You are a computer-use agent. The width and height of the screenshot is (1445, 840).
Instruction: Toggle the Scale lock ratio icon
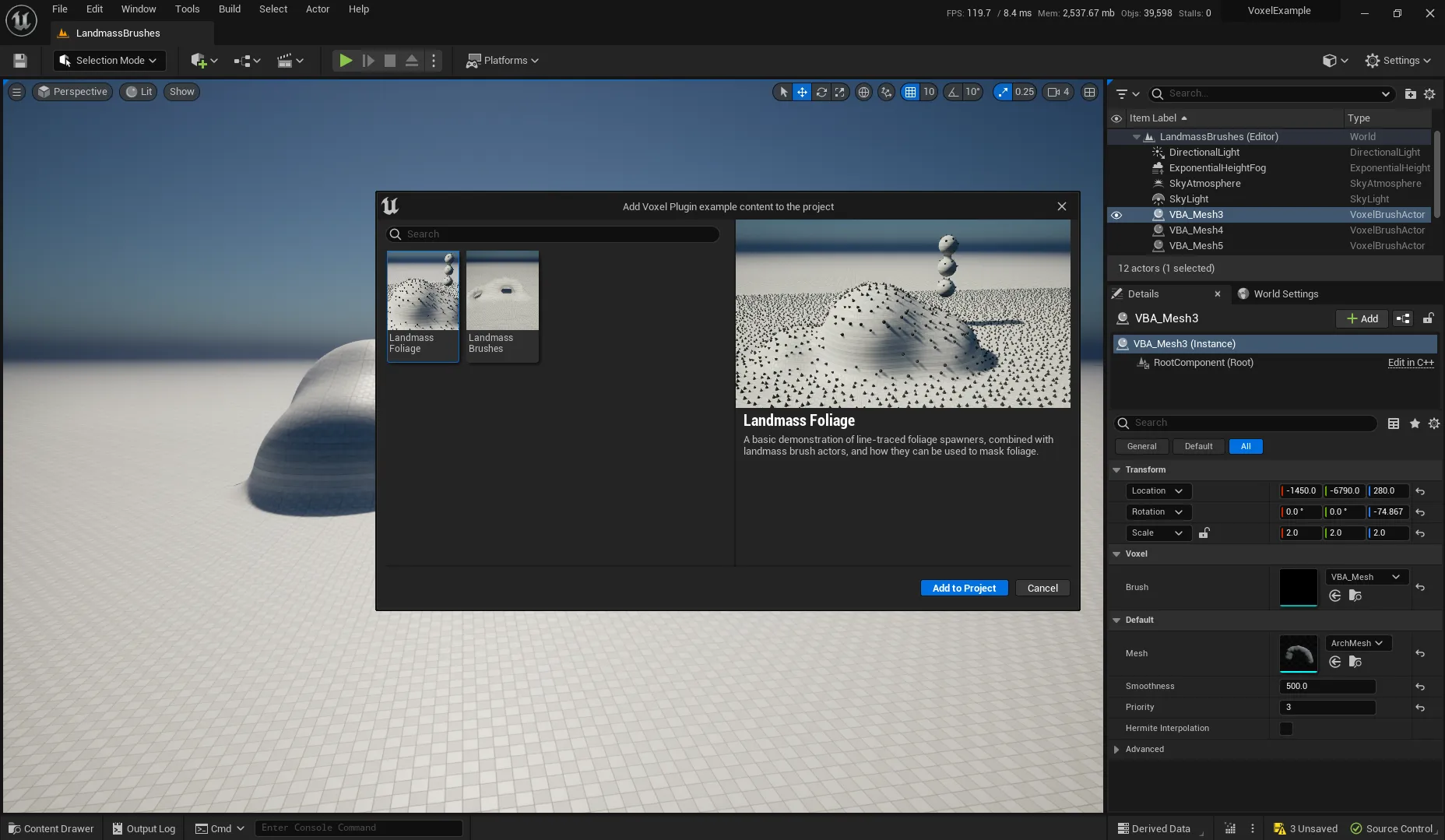(x=1204, y=533)
